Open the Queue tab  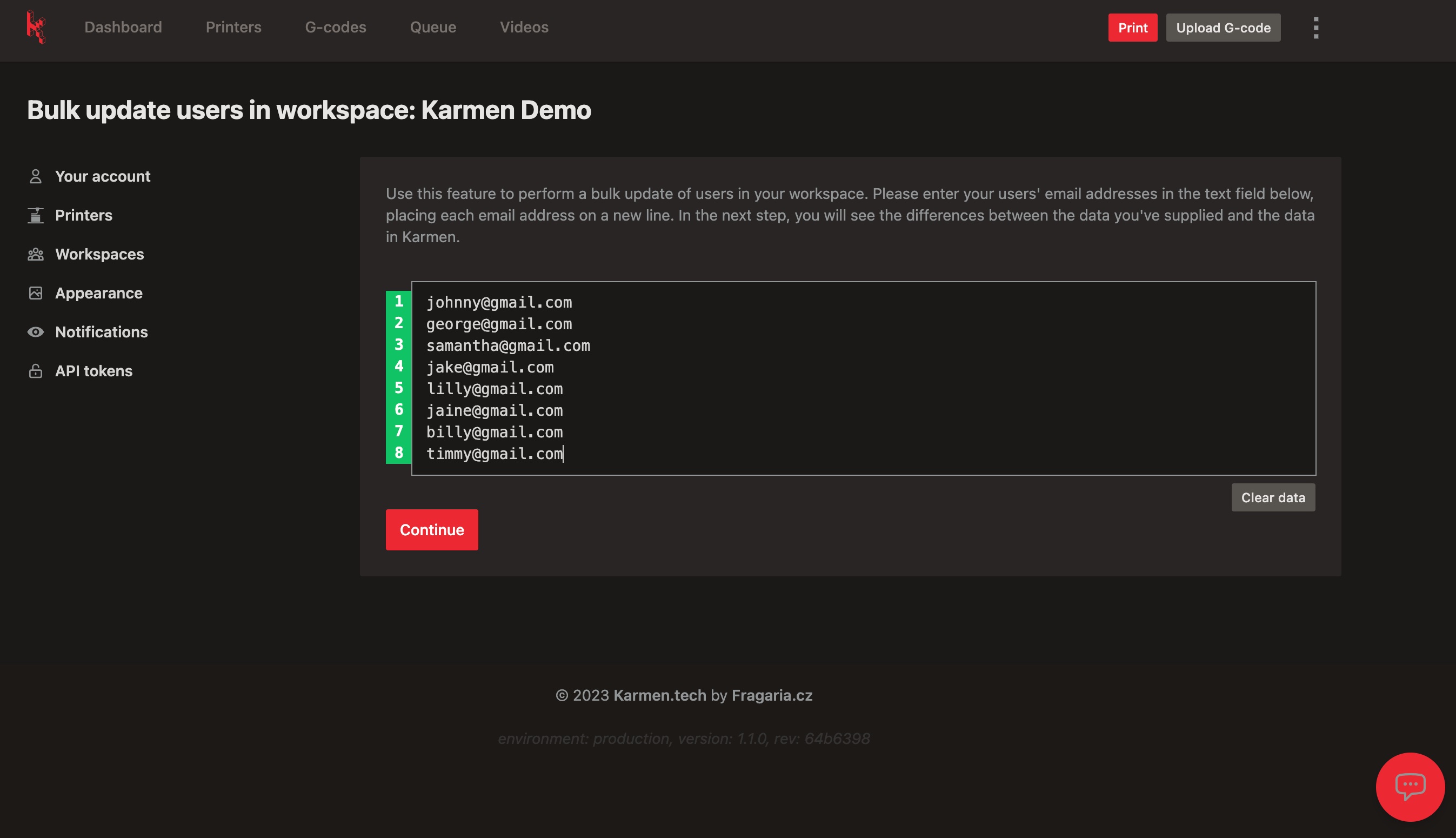click(433, 27)
